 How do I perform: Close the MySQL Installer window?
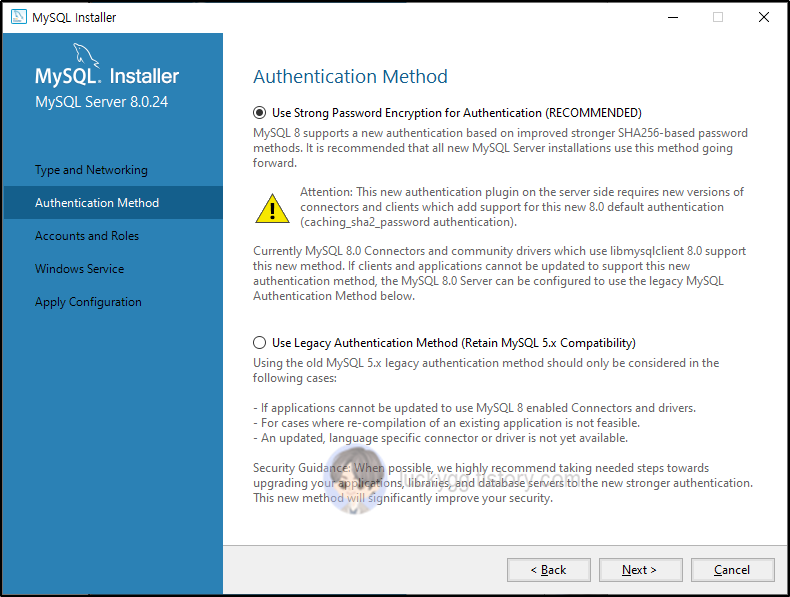click(x=764, y=17)
